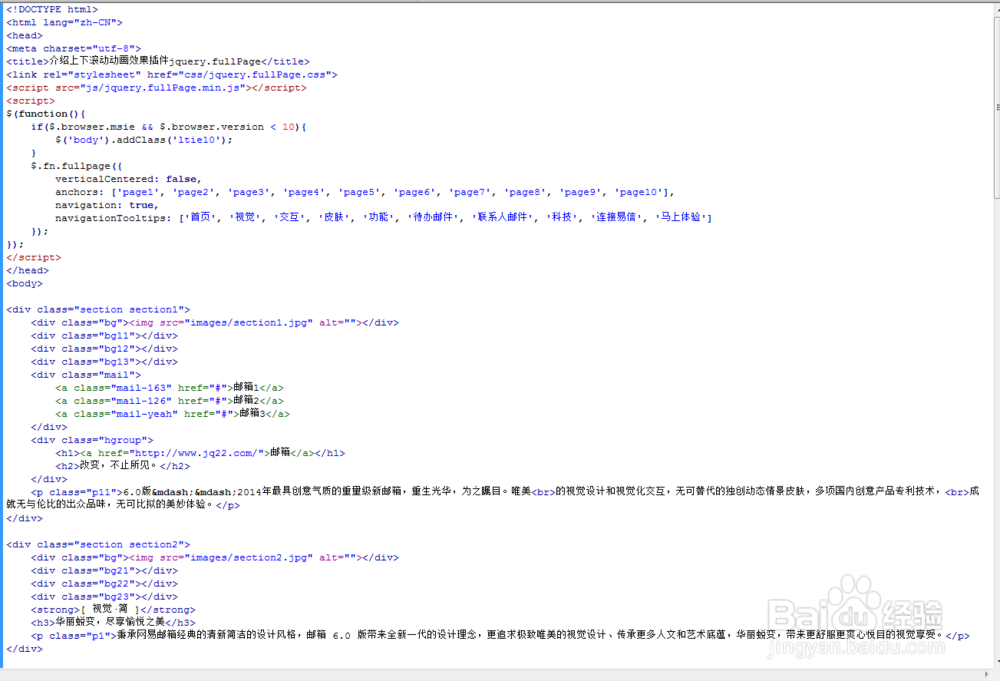Click the p class="p1" paragraph line
Screen dimensions: 1000x681
pyautogui.click(x=500, y=636)
